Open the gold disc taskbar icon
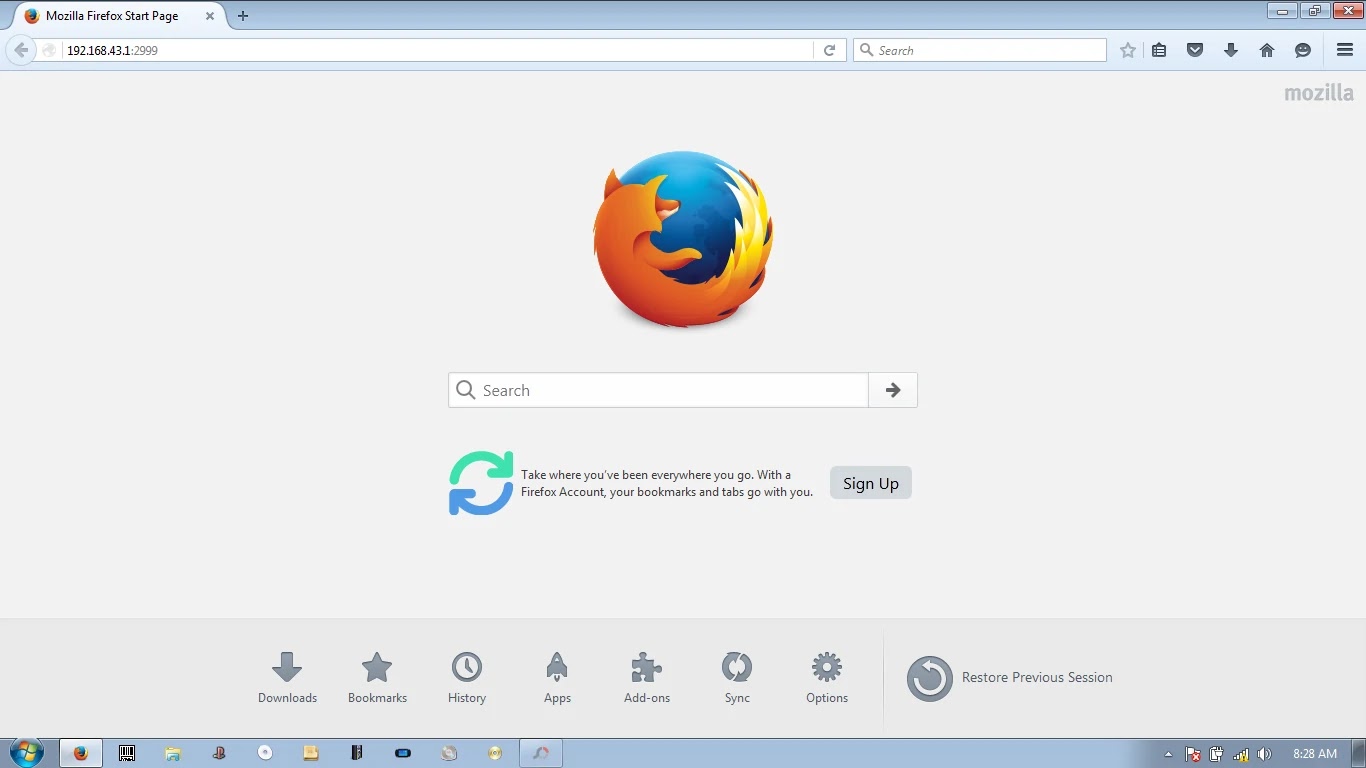 495,753
